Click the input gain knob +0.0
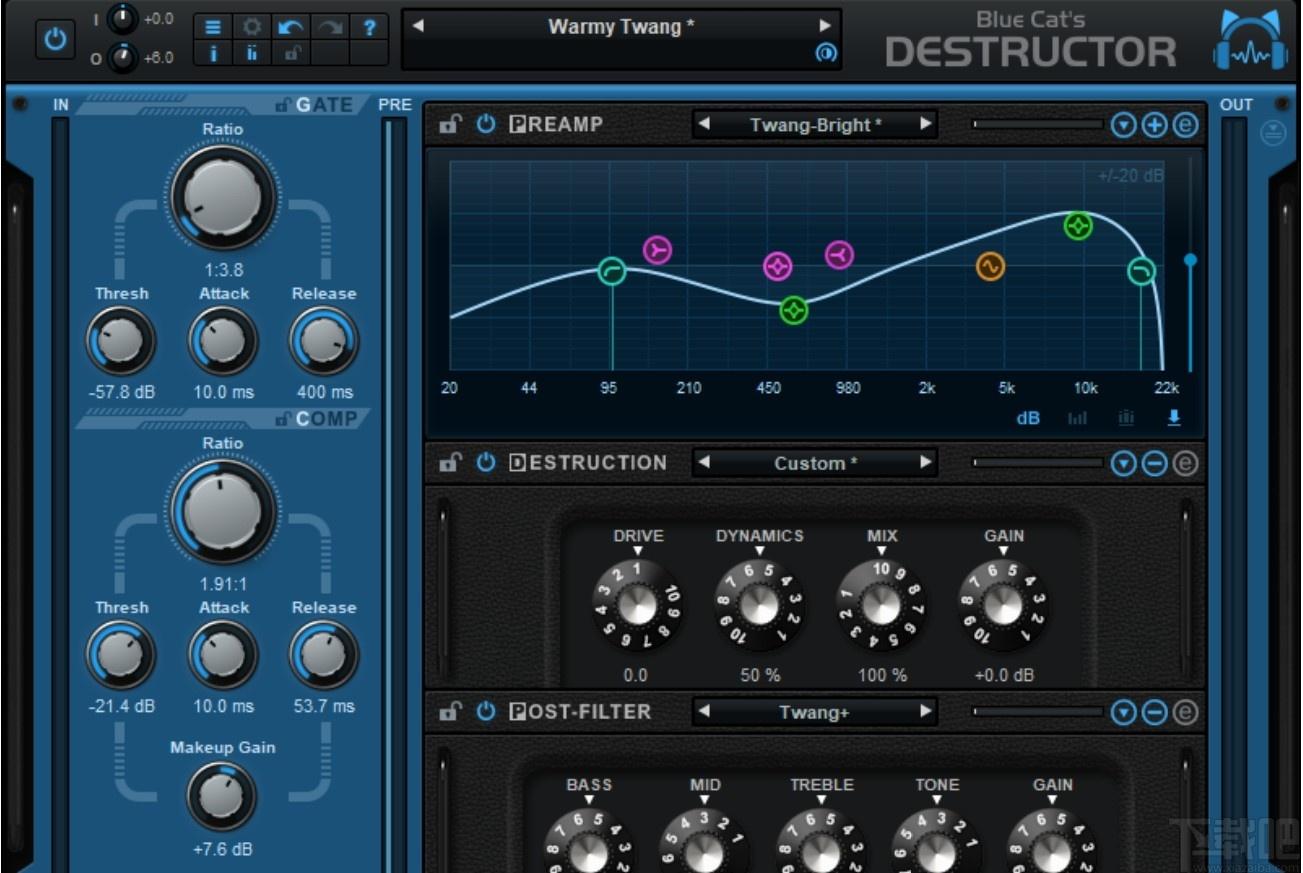The width and height of the screenshot is (1303, 873). (123, 18)
